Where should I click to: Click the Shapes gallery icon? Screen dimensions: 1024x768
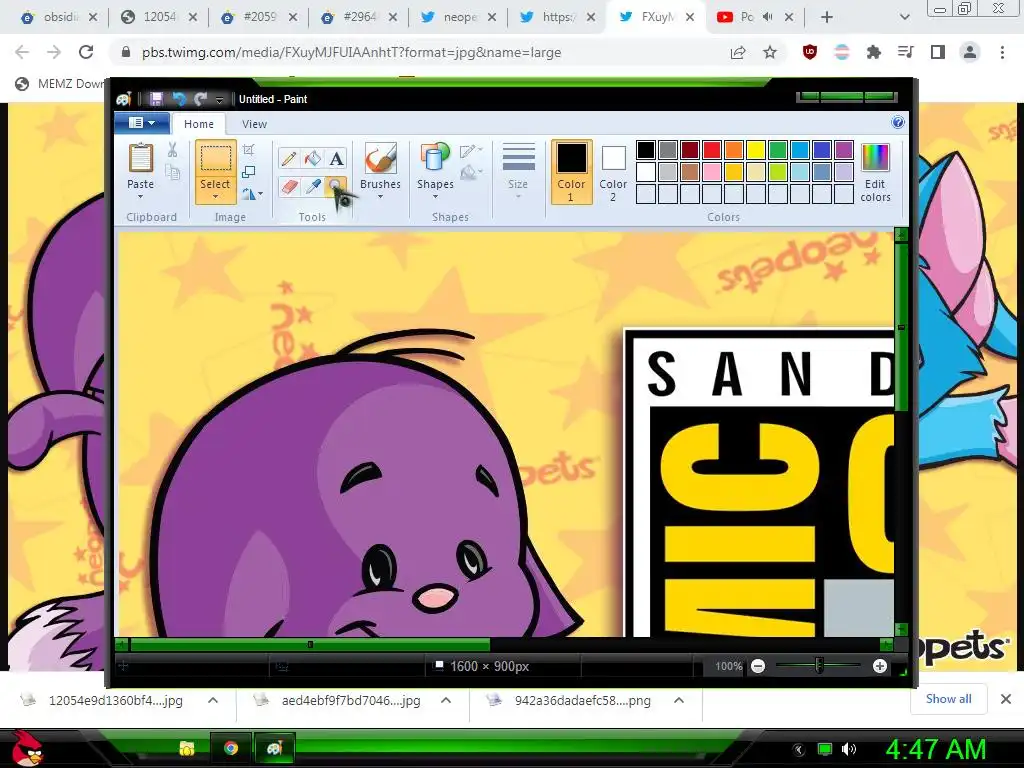[x=435, y=158]
